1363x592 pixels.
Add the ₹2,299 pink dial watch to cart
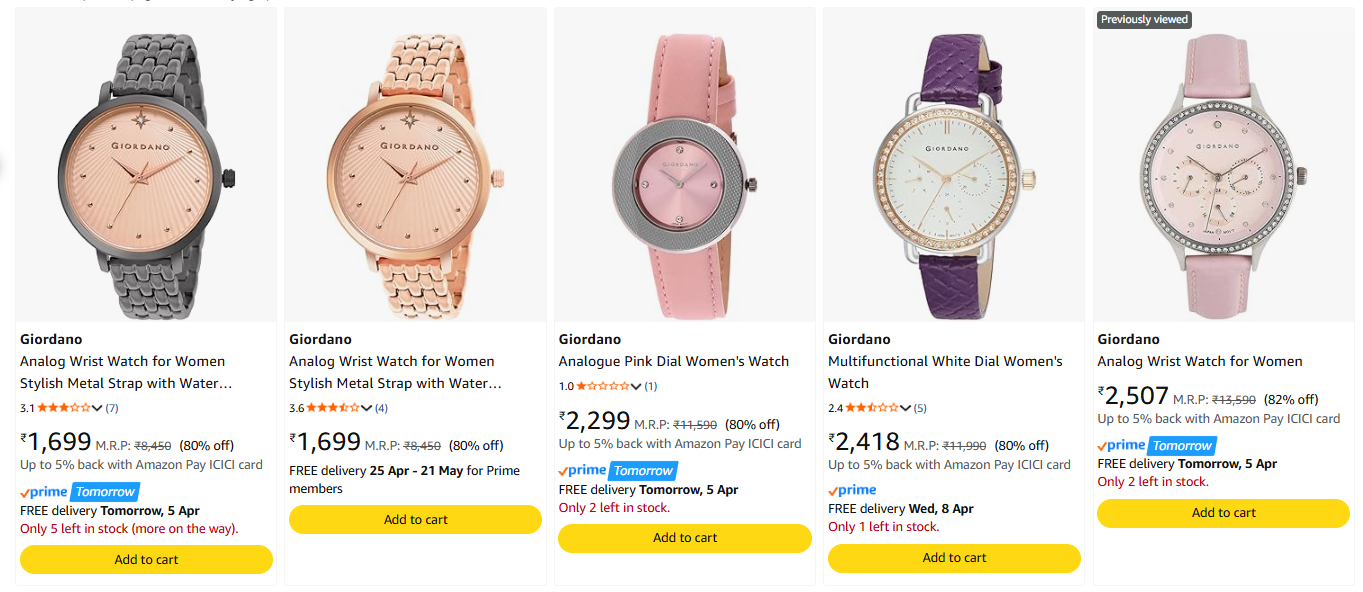click(x=685, y=538)
